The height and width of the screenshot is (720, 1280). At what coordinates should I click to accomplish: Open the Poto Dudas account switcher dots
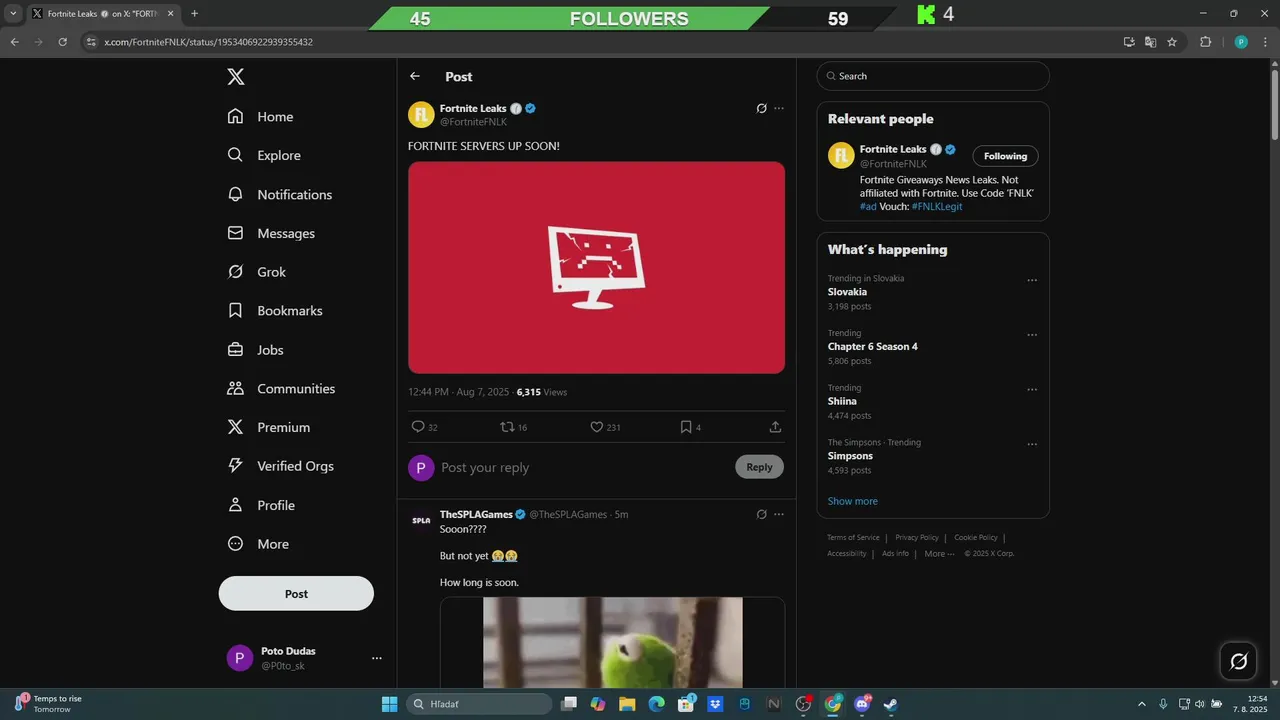point(377,658)
